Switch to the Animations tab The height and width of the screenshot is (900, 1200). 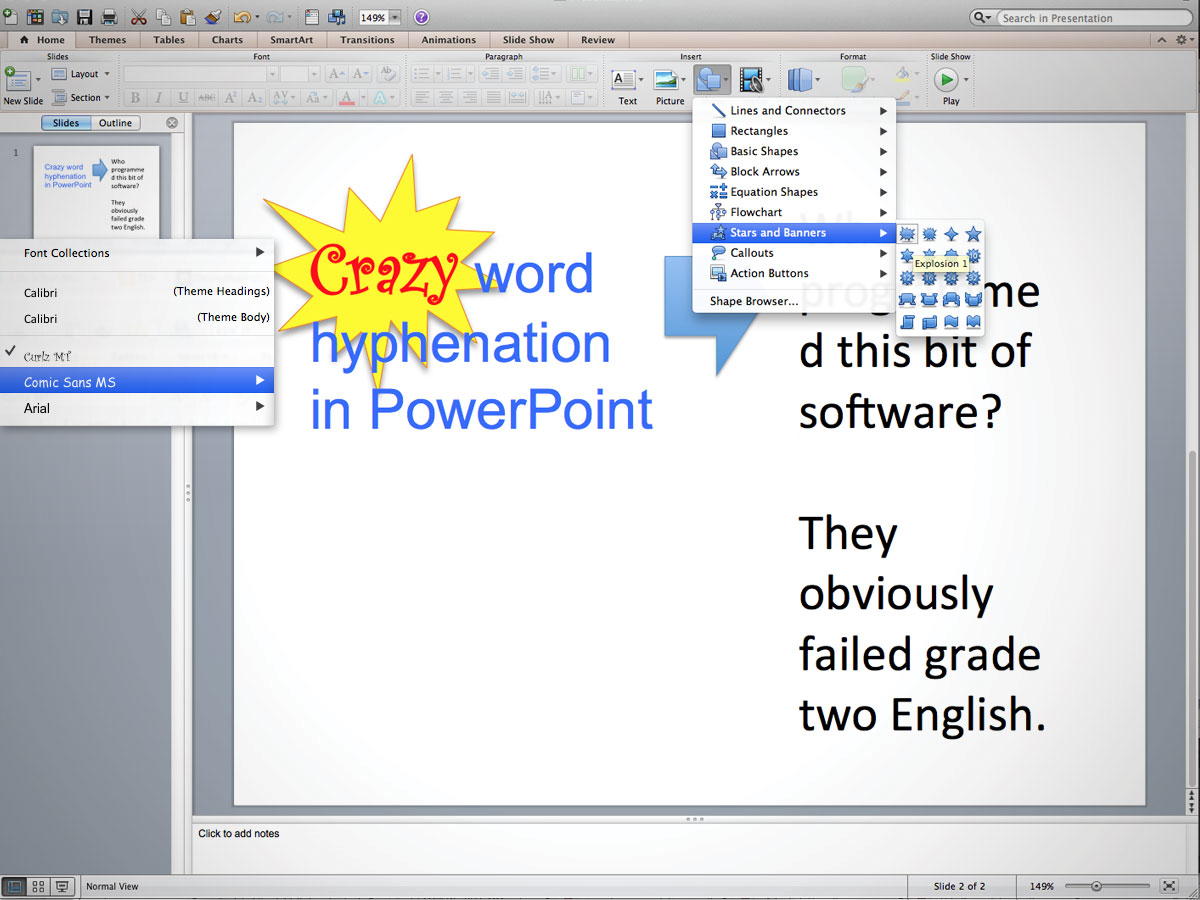449,40
